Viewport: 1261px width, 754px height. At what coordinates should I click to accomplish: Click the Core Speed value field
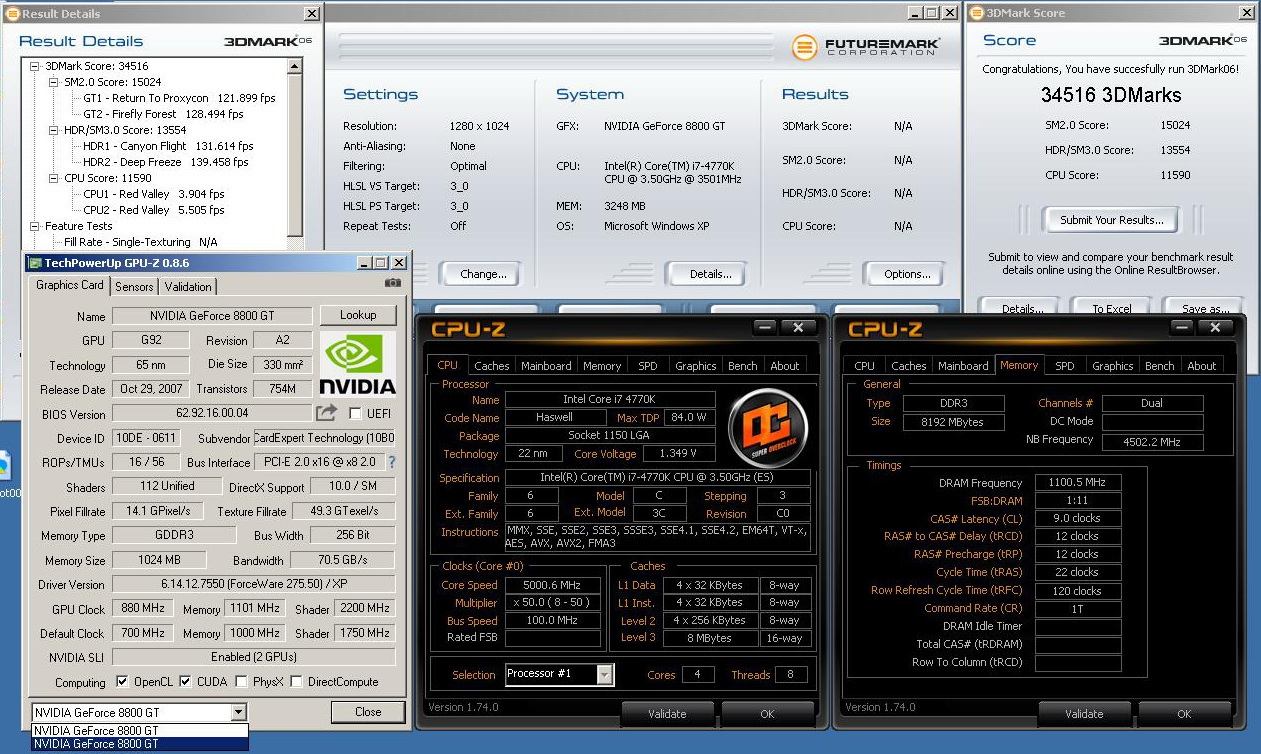tap(553, 585)
